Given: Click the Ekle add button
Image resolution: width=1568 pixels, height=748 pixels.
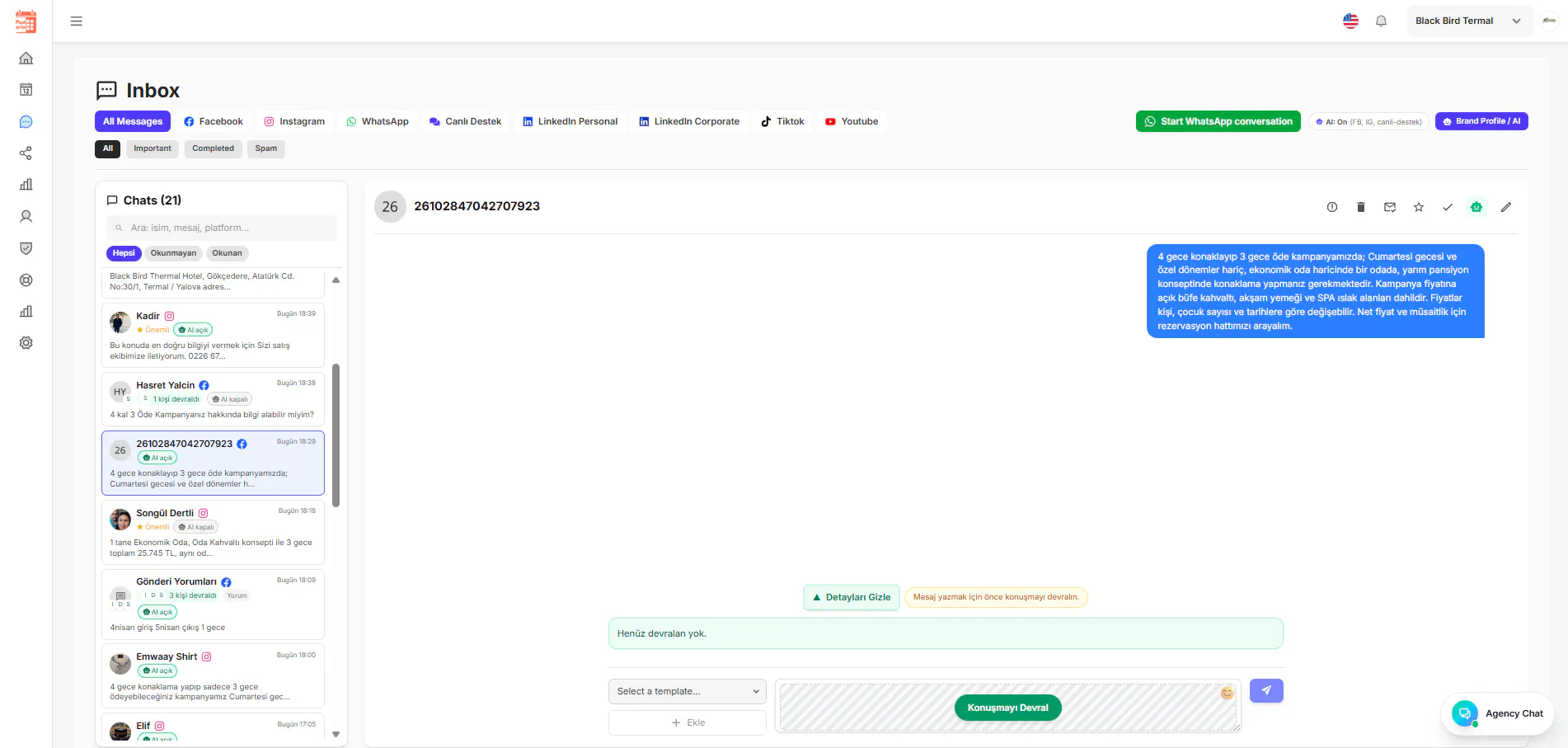Looking at the screenshot, I should tap(688, 722).
